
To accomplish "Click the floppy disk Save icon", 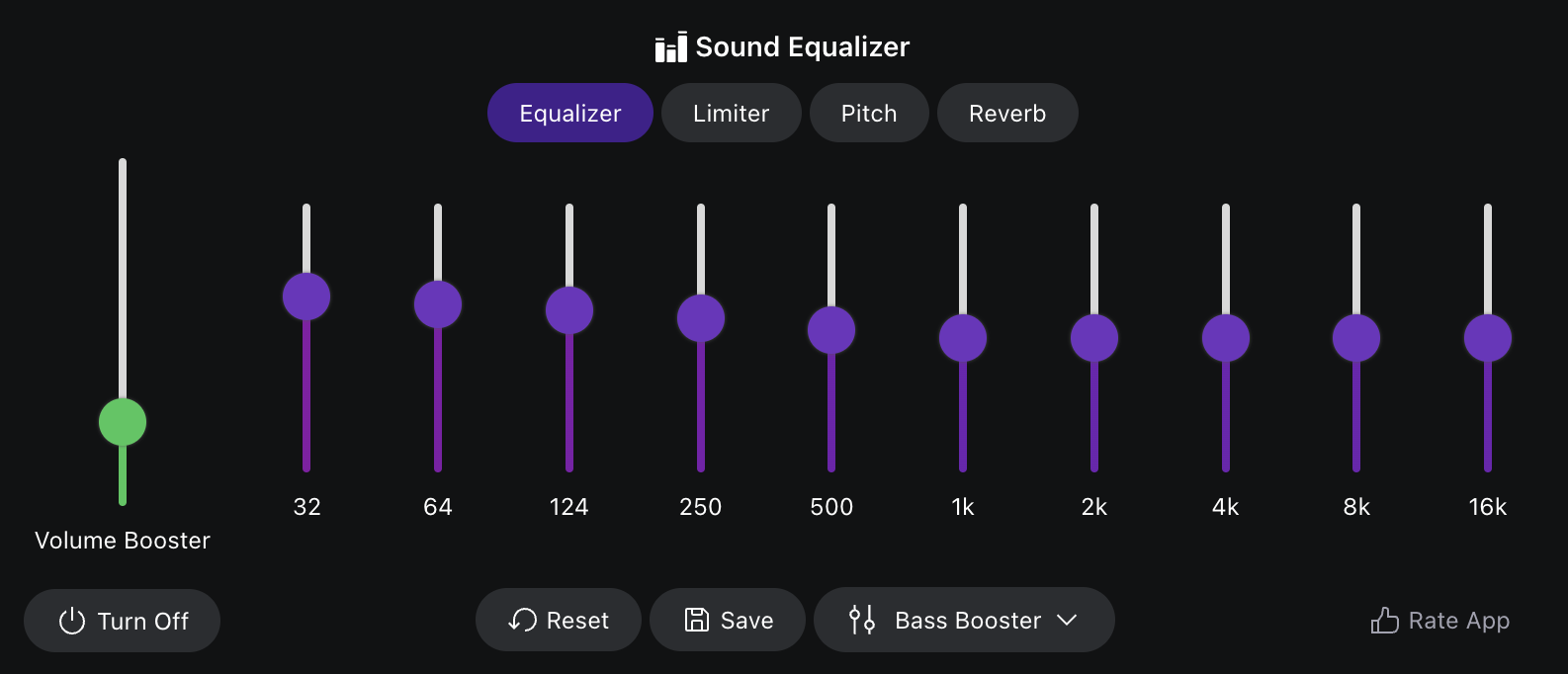I will pyautogui.click(x=697, y=620).
